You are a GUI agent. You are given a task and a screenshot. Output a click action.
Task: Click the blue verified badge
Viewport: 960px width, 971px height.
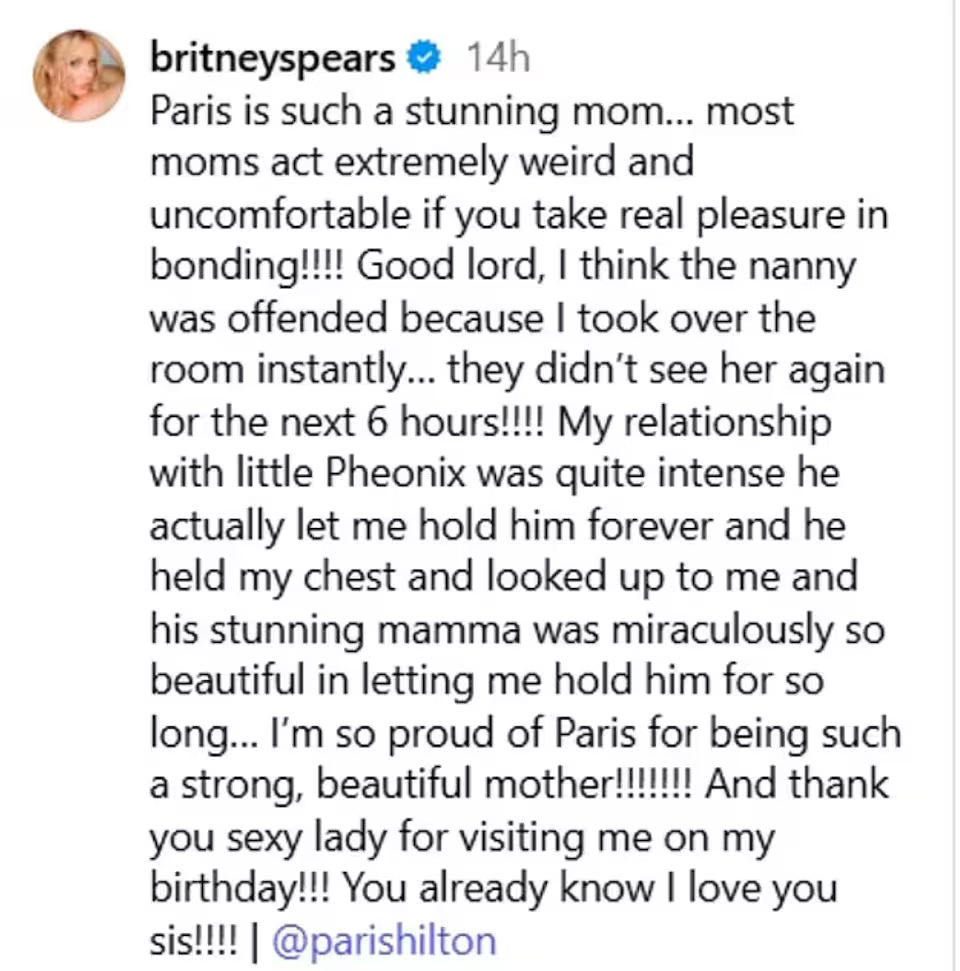coord(426,59)
